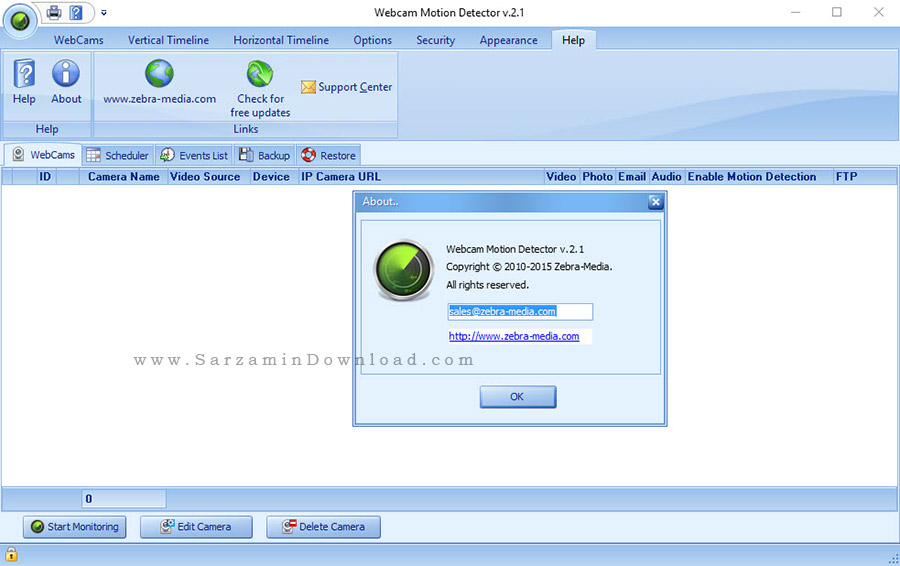Click the padlock icon in status bar
Image resolution: width=900 pixels, height=566 pixels.
[x=11, y=555]
